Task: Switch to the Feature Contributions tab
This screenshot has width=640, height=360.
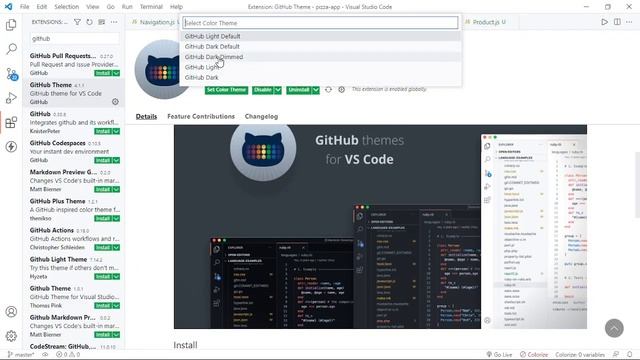Action: pos(201,116)
